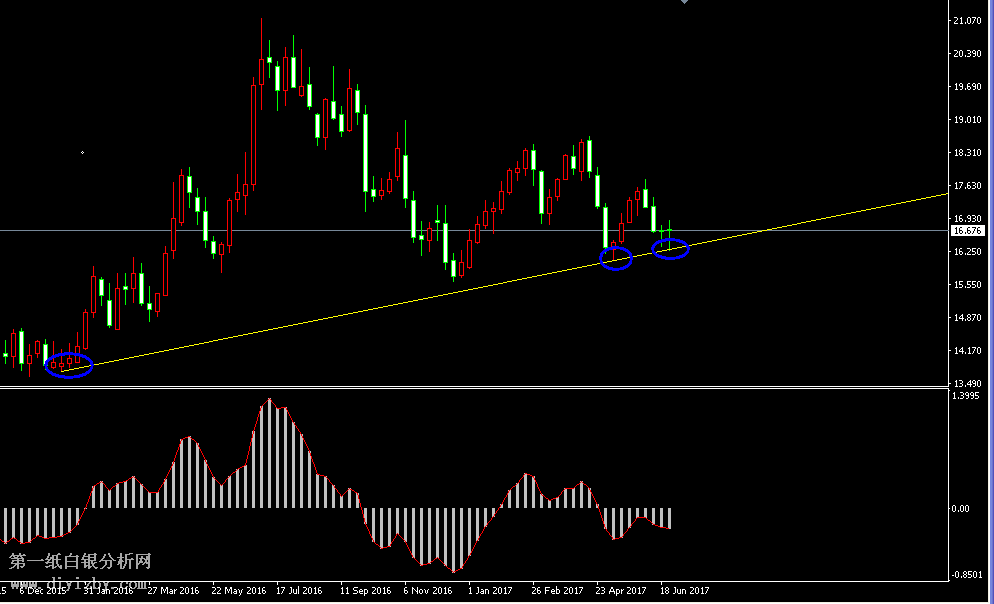Click the 6 Nov 2016 date label

point(428,591)
